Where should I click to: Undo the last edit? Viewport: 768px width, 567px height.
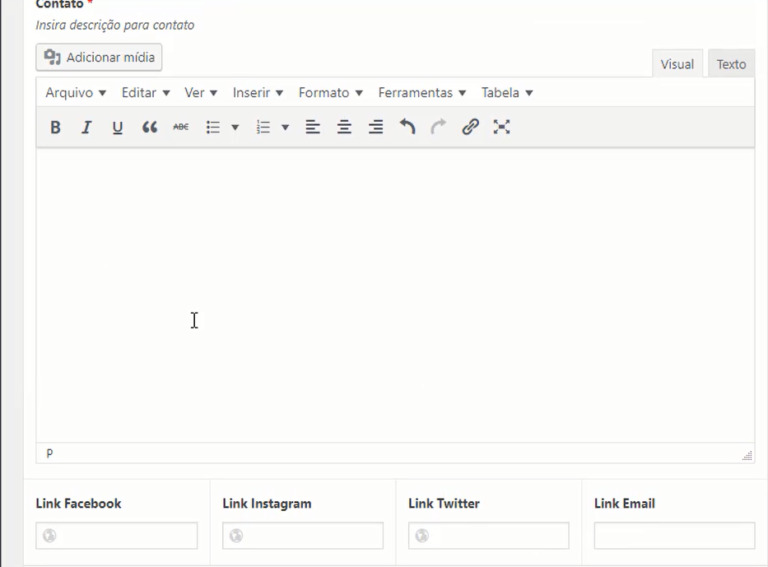click(407, 127)
